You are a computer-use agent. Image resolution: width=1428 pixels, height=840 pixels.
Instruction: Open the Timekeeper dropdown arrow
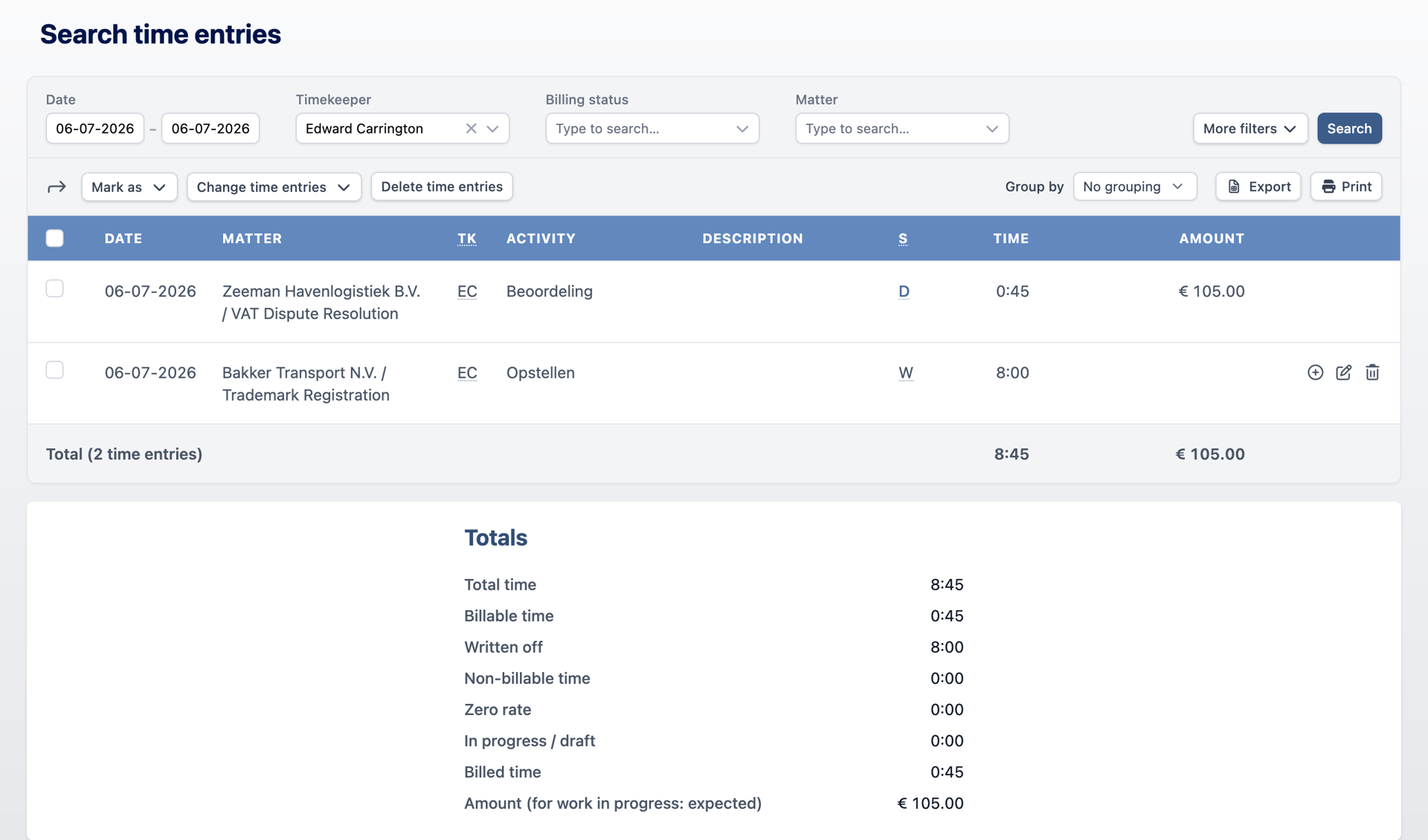[x=492, y=129]
